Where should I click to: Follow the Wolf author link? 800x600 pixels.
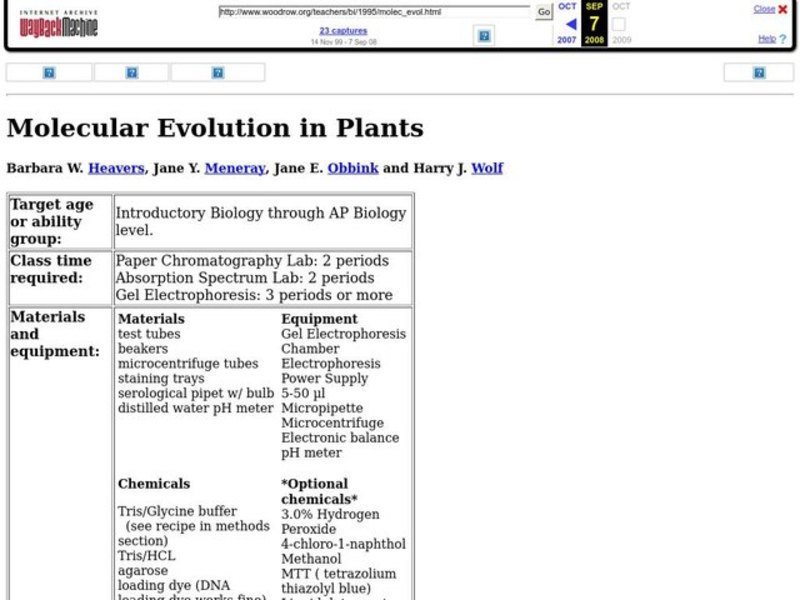(x=489, y=167)
